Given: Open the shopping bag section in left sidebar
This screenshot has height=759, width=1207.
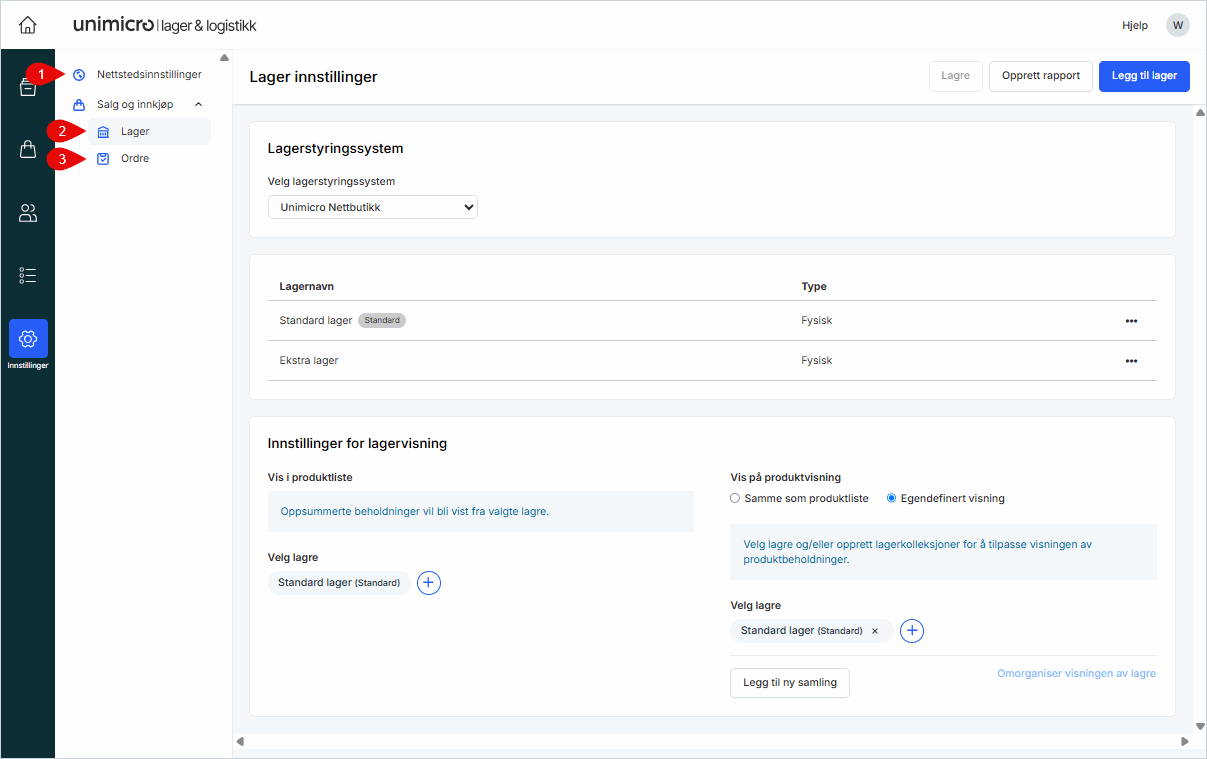Looking at the screenshot, I should point(28,150).
